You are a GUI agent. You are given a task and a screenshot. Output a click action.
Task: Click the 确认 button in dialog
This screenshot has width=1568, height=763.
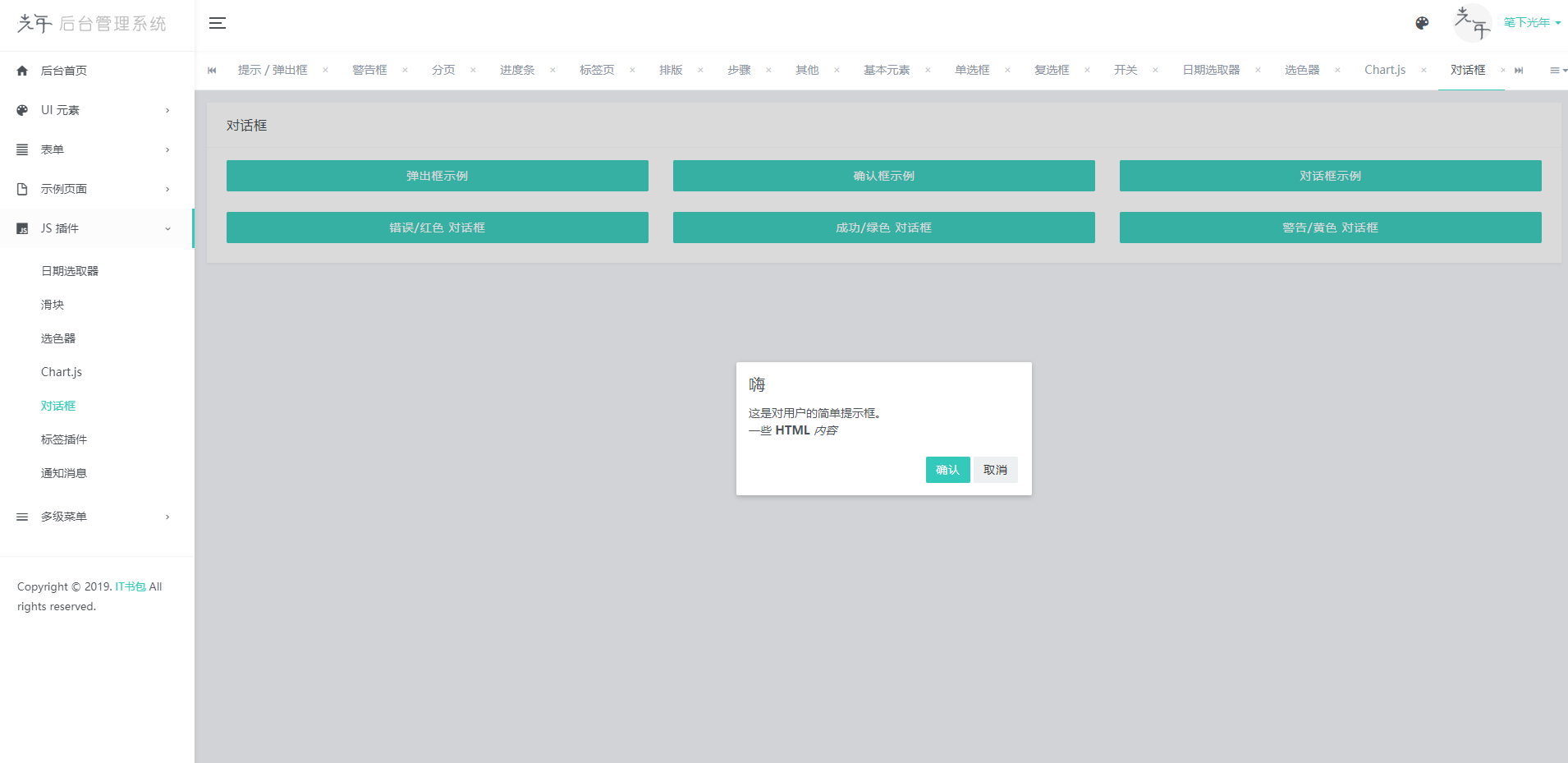948,470
